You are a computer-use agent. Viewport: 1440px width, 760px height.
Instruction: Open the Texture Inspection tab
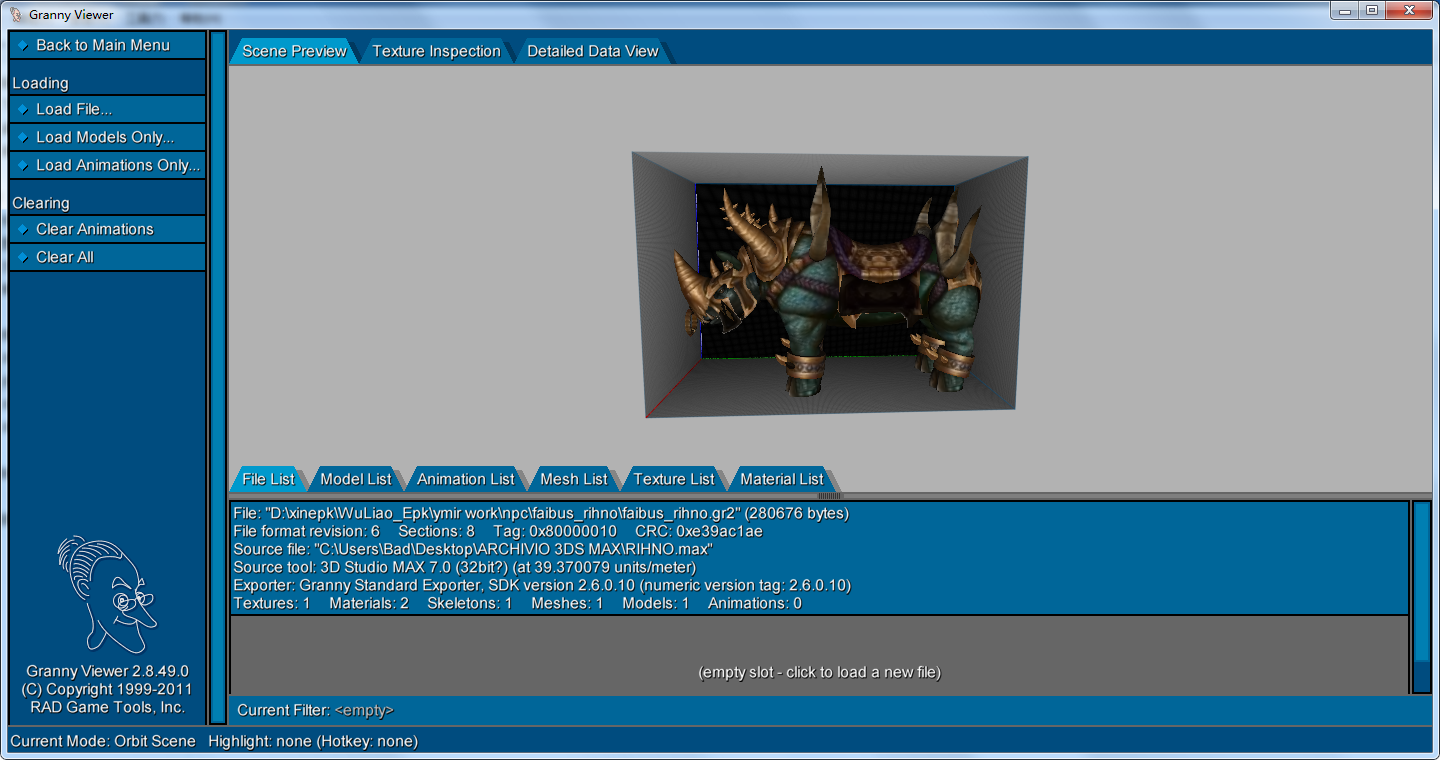[x=436, y=51]
